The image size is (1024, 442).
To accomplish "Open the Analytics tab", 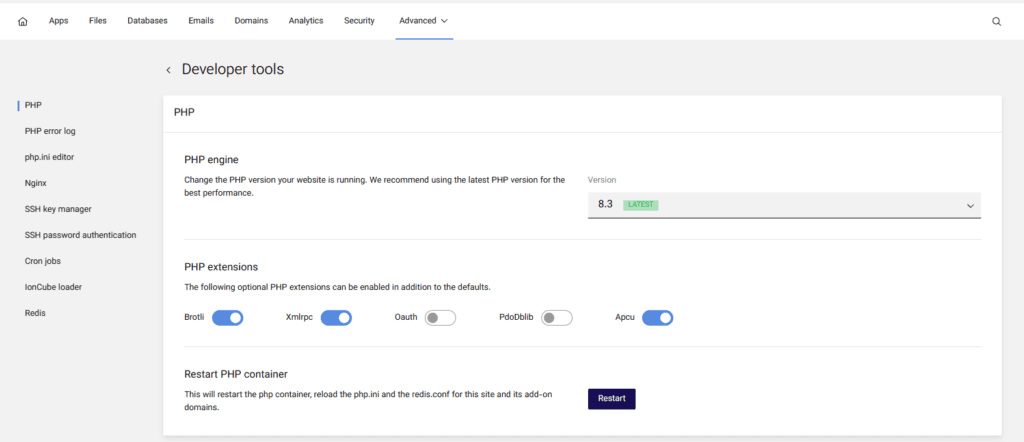I will pos(306,21).
